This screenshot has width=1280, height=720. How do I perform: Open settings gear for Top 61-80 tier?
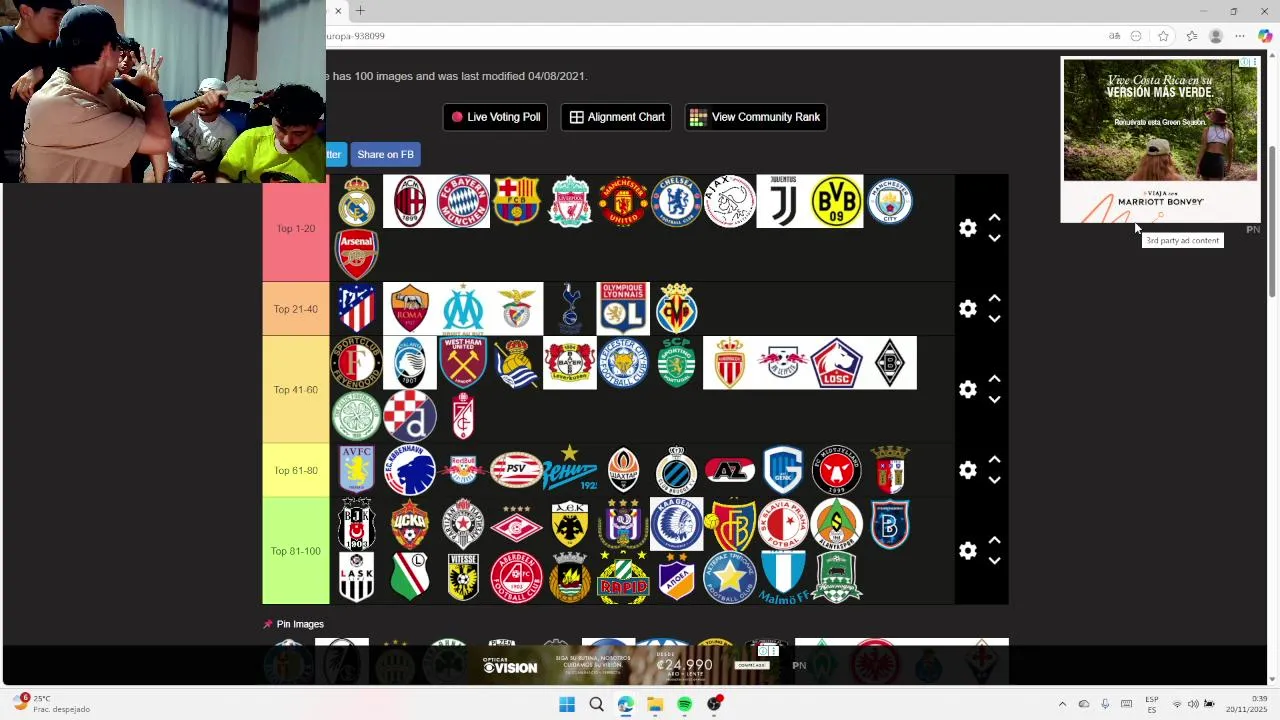pyautogui.click(x=967, y=470)
